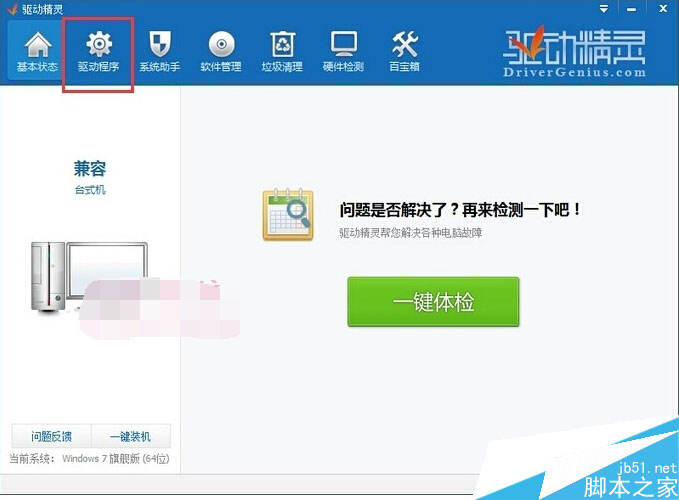Click the green 一键体检 button
The image size is (679, 500).
433,302
